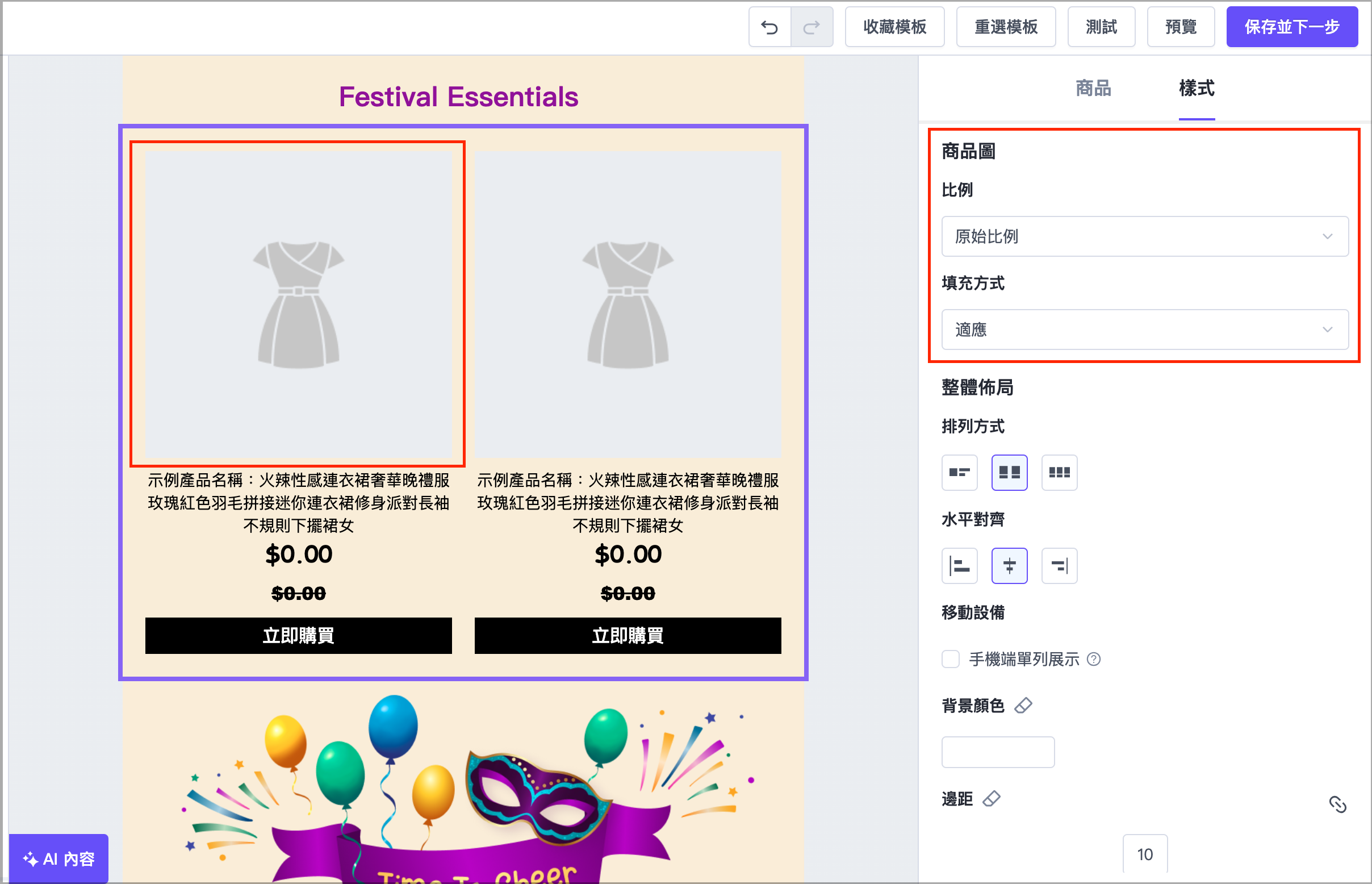Image resolution: width=1372 pixels, height=884 pixels.
Task: Enable 手機端單列展示 checkbox
Action: click(x=950, y=659)
